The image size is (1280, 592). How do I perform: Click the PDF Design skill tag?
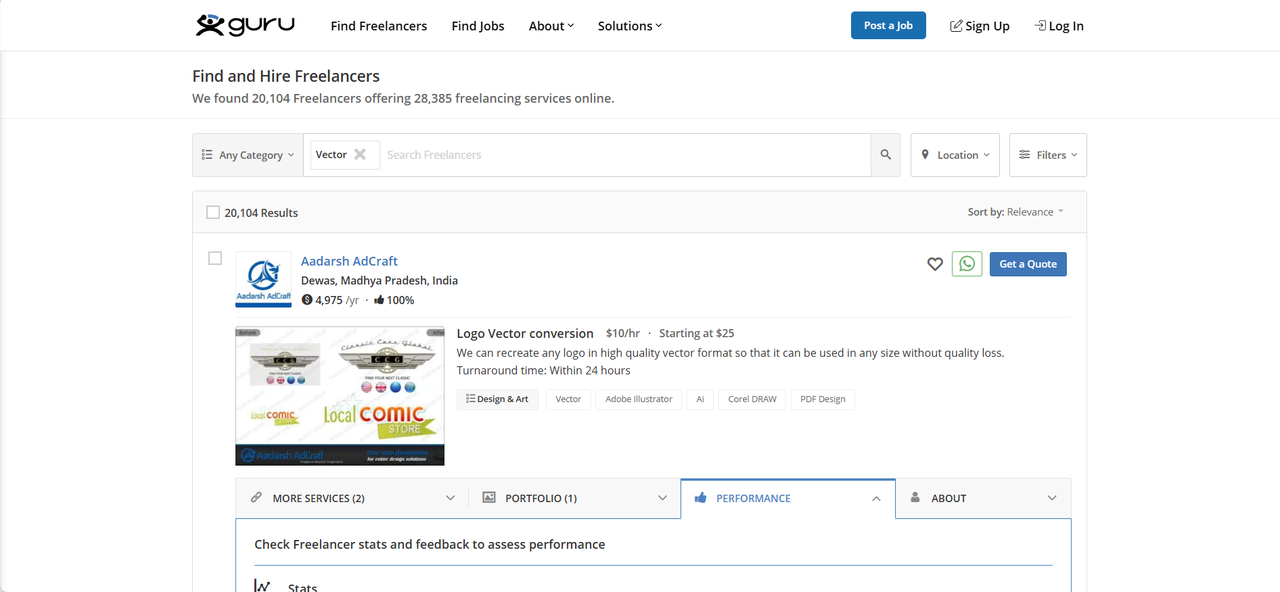click(823, 399)
